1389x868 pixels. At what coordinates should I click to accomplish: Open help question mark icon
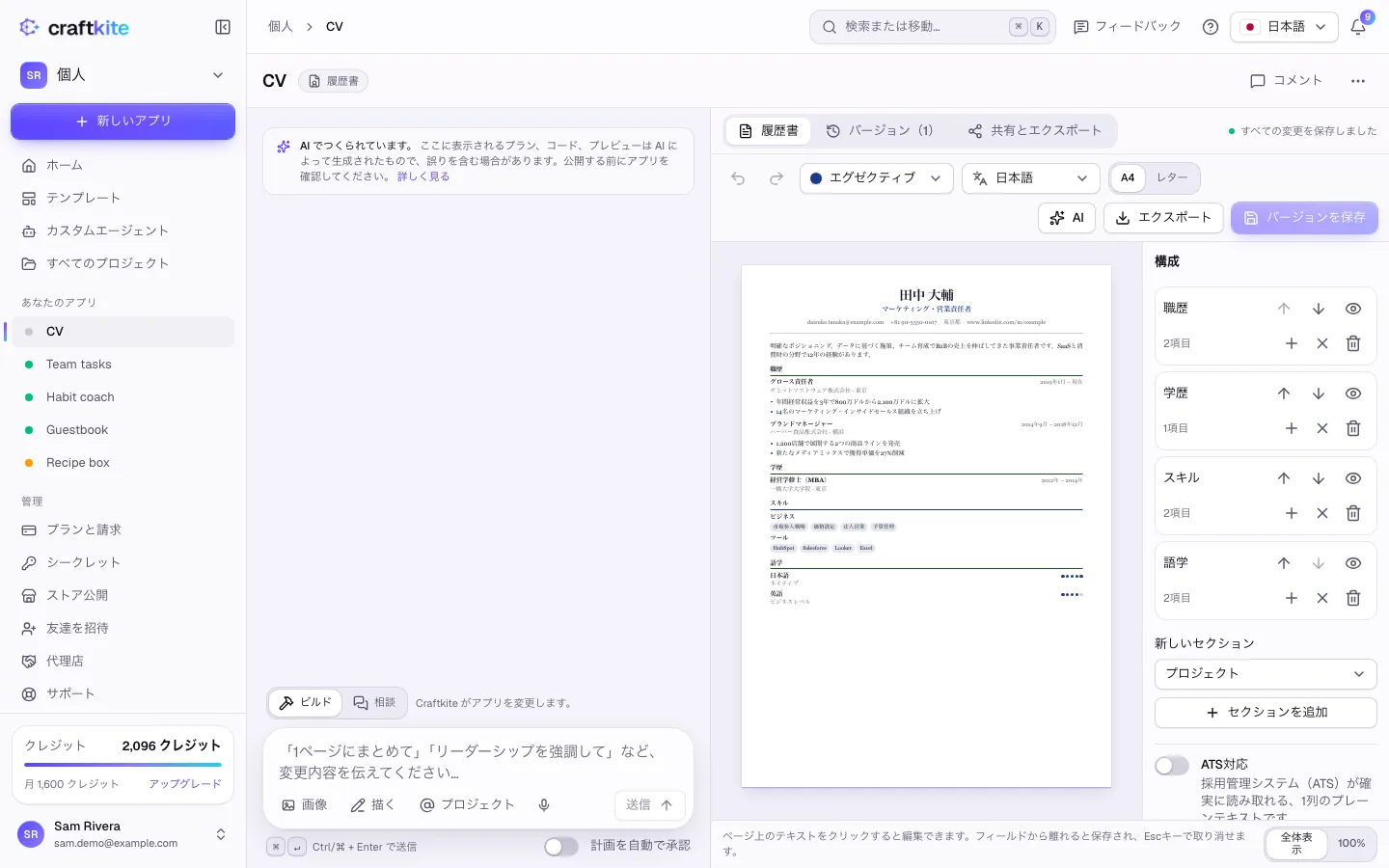click(1211, 27)
